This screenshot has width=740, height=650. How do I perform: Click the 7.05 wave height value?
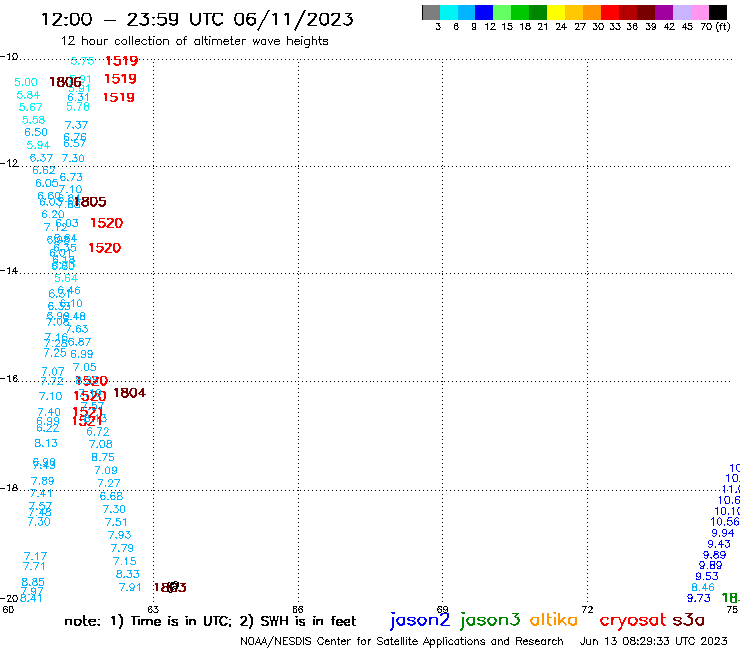[84, 367]
